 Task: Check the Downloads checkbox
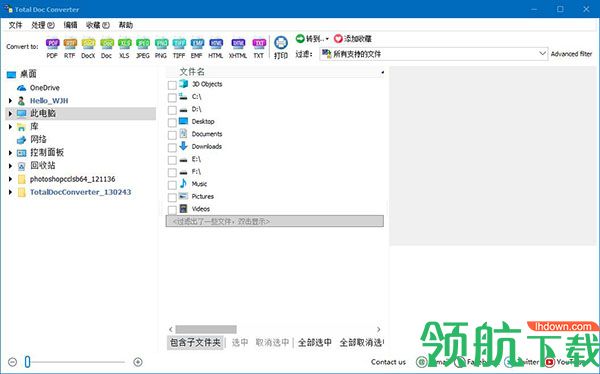point(172,147)
